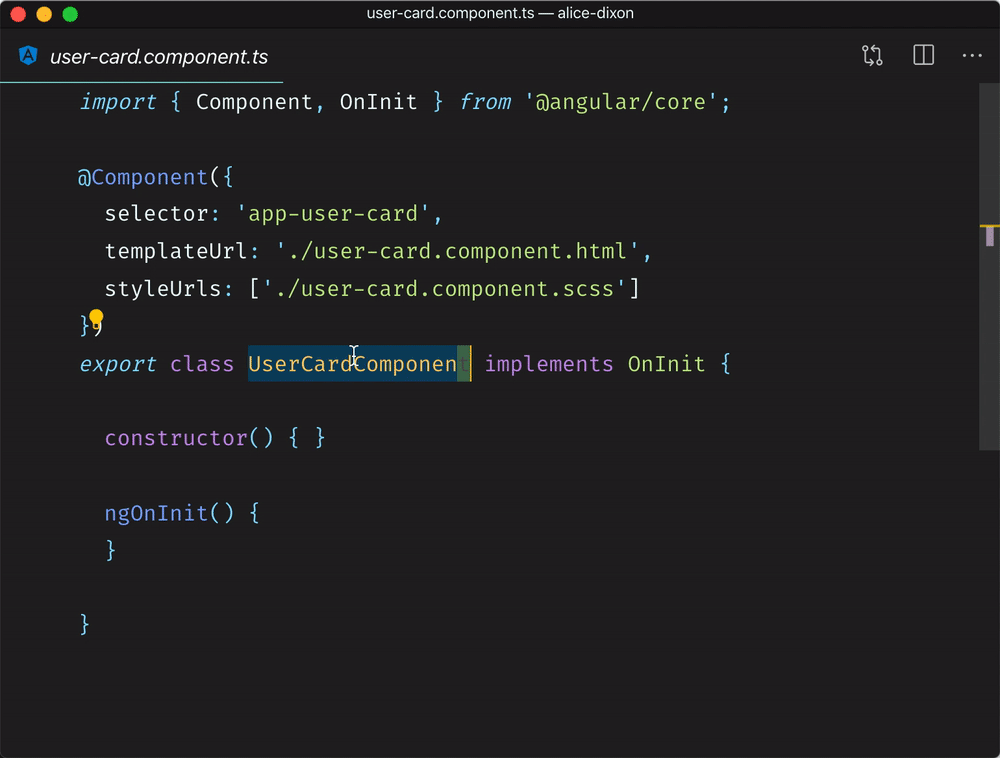Click the window title bar text

(500, 13)
